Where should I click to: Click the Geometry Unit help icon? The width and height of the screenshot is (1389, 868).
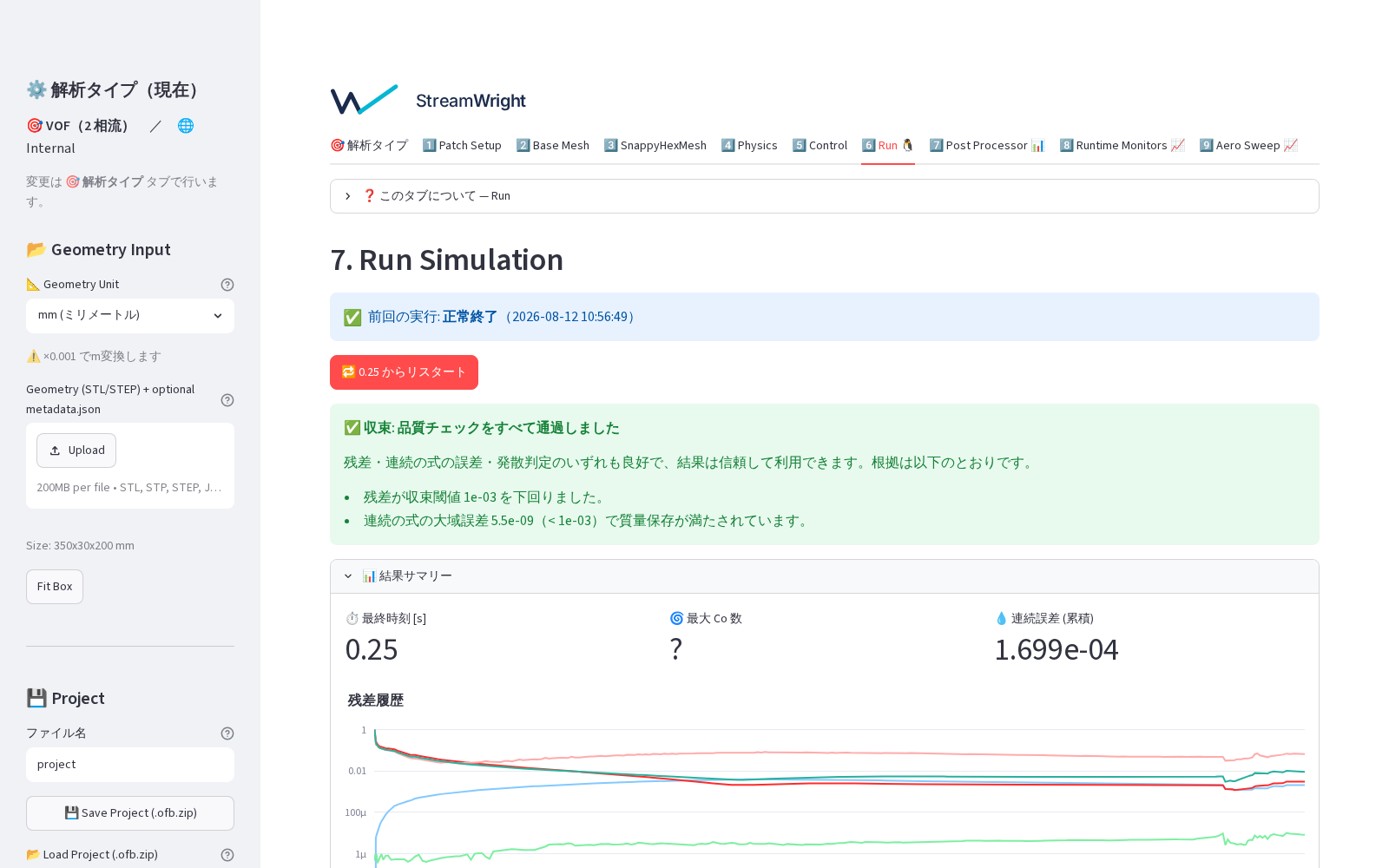(x=227, y=285)
